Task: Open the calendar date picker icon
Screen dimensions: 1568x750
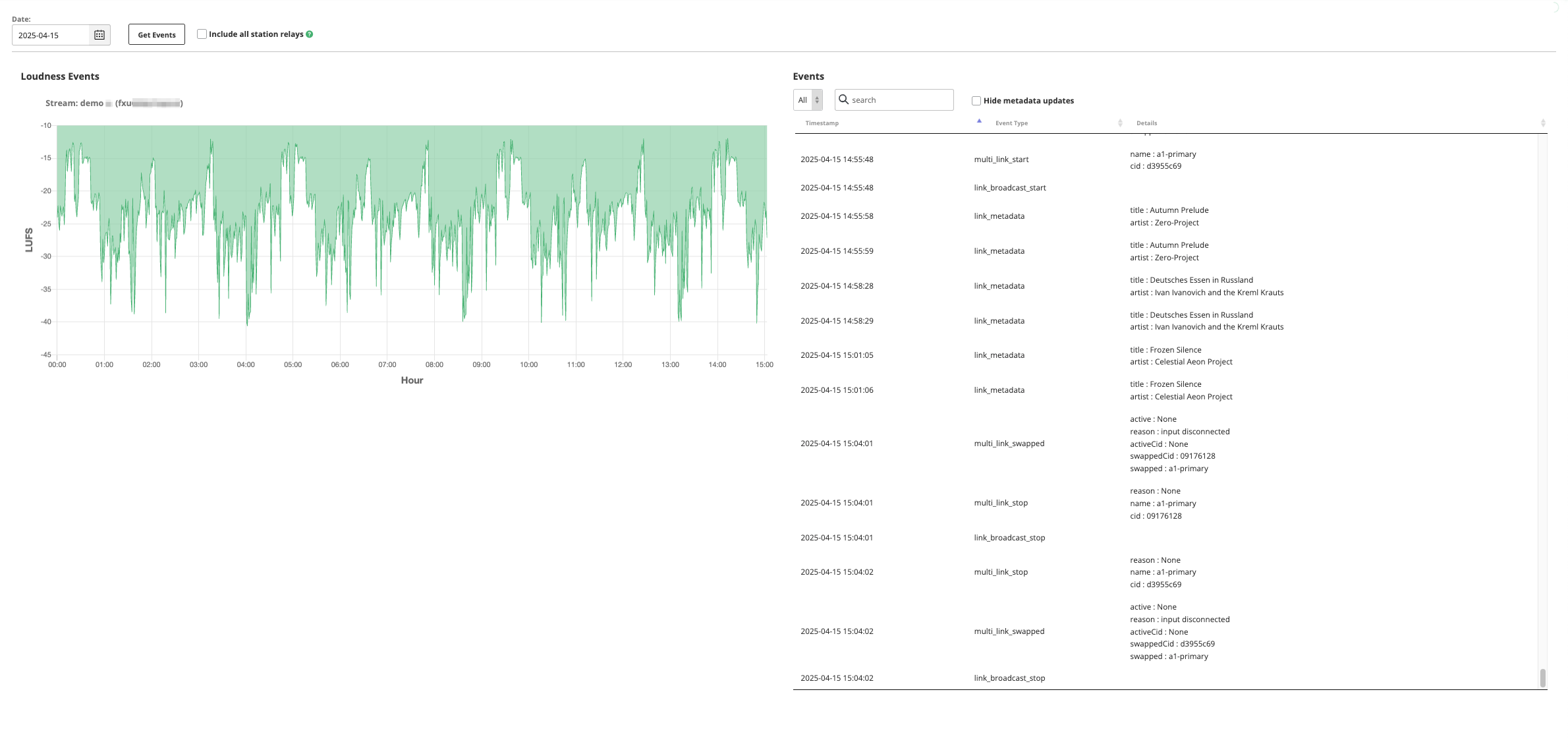Action: point(99,35)
